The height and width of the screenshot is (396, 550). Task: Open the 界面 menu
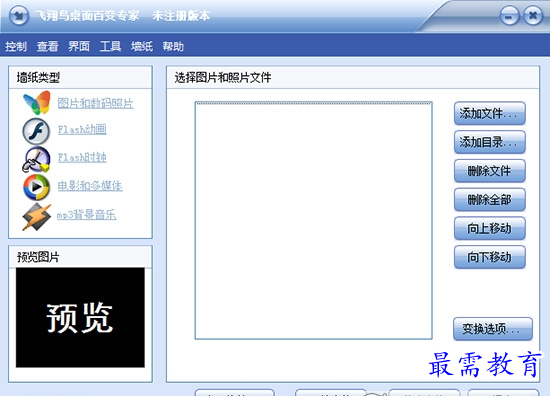[x=79, y=46]
